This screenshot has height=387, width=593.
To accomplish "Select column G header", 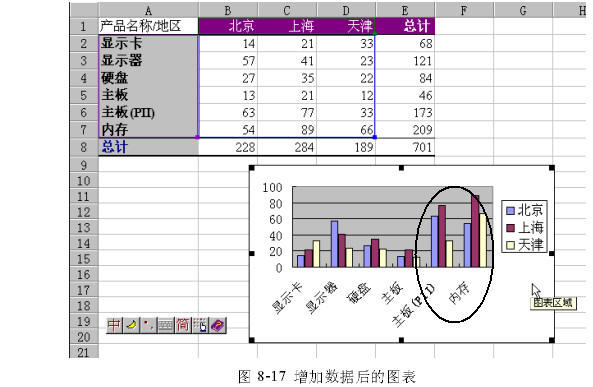I will 523,10.
